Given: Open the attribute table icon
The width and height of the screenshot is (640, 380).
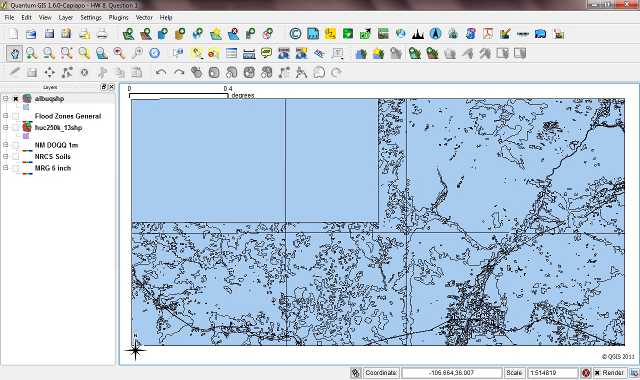Looking at the screenshot, I should [231, 53].
